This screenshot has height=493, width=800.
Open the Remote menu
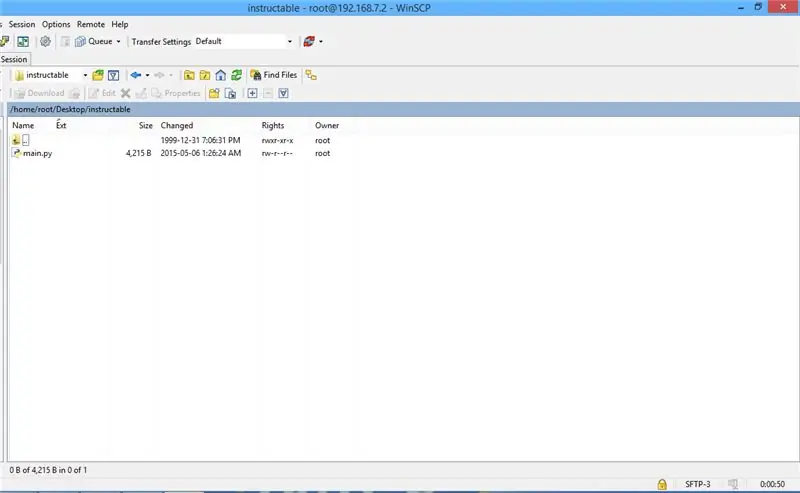click(91, 24)
